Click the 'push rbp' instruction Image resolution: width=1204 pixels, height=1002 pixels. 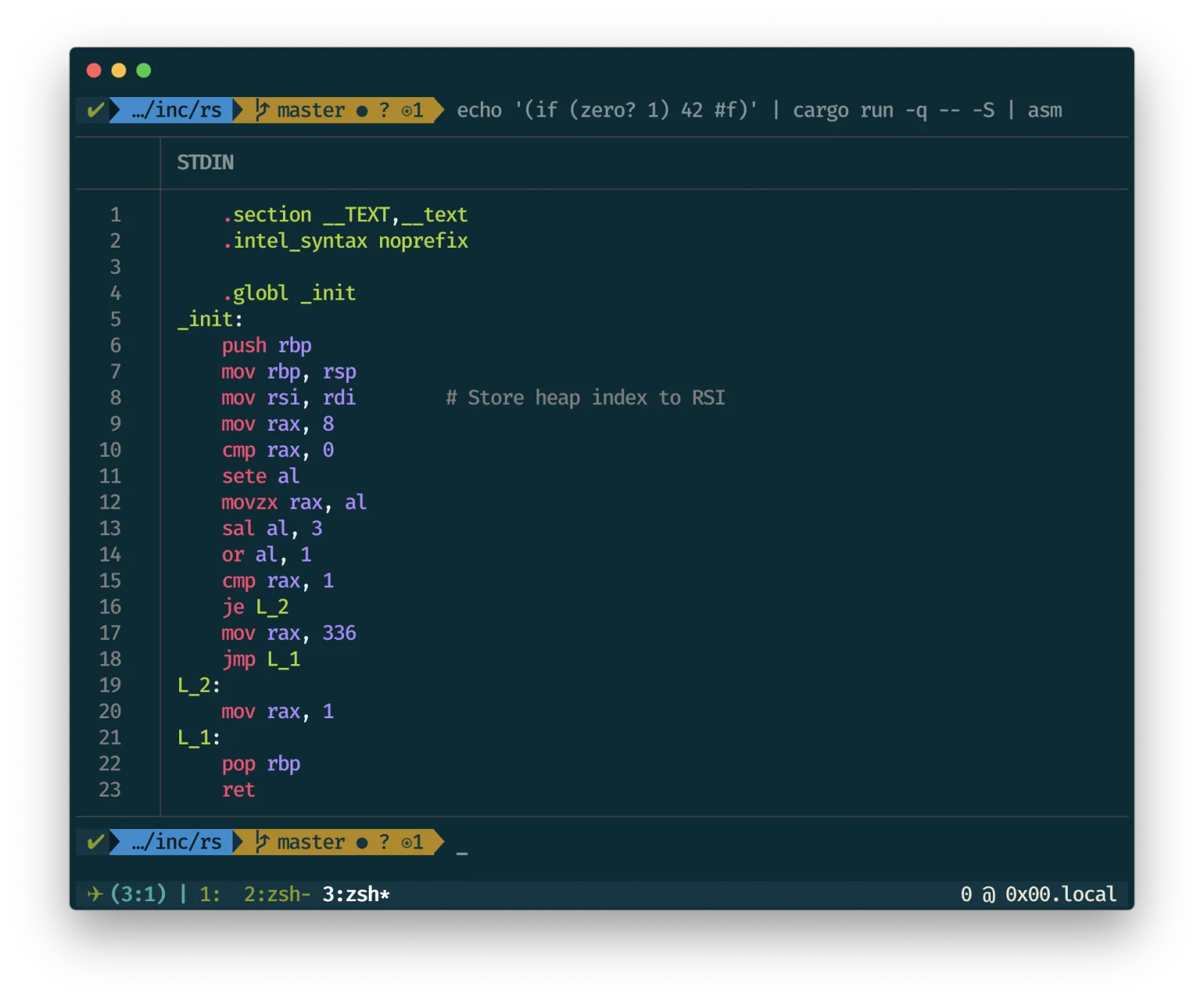tap(266, 346)
